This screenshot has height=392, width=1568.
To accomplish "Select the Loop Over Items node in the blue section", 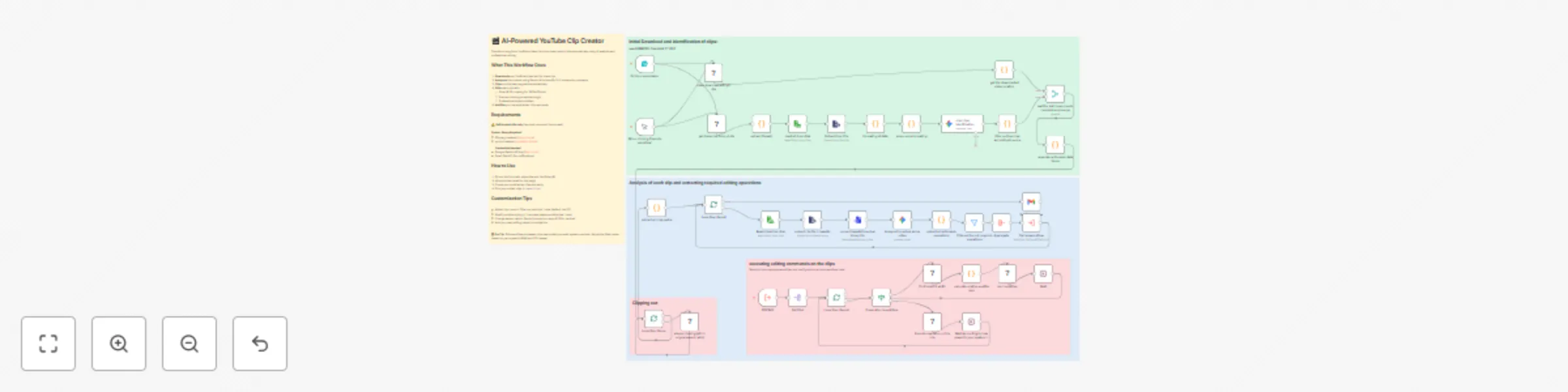I will (713, 204).
